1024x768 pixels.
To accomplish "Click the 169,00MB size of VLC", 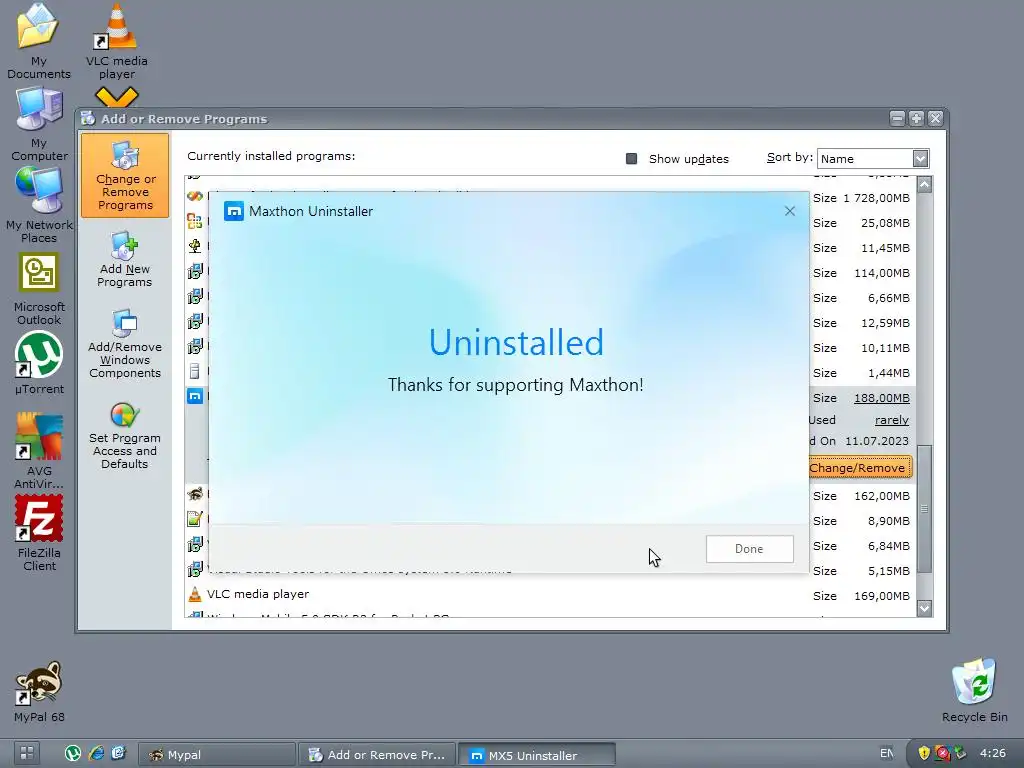I will (x=882, y=596).
